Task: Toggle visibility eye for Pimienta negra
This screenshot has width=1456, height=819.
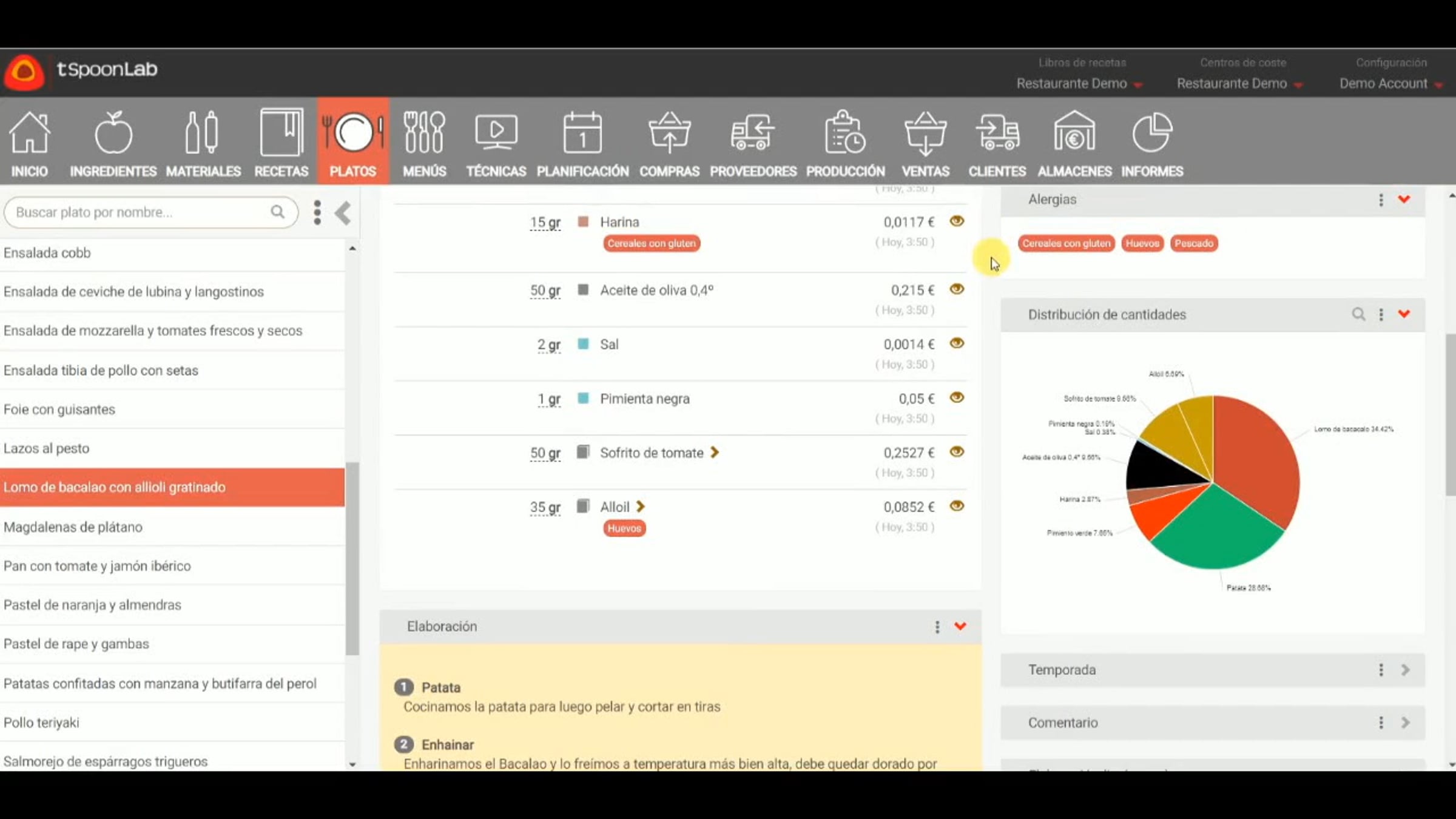Action: 957,397
